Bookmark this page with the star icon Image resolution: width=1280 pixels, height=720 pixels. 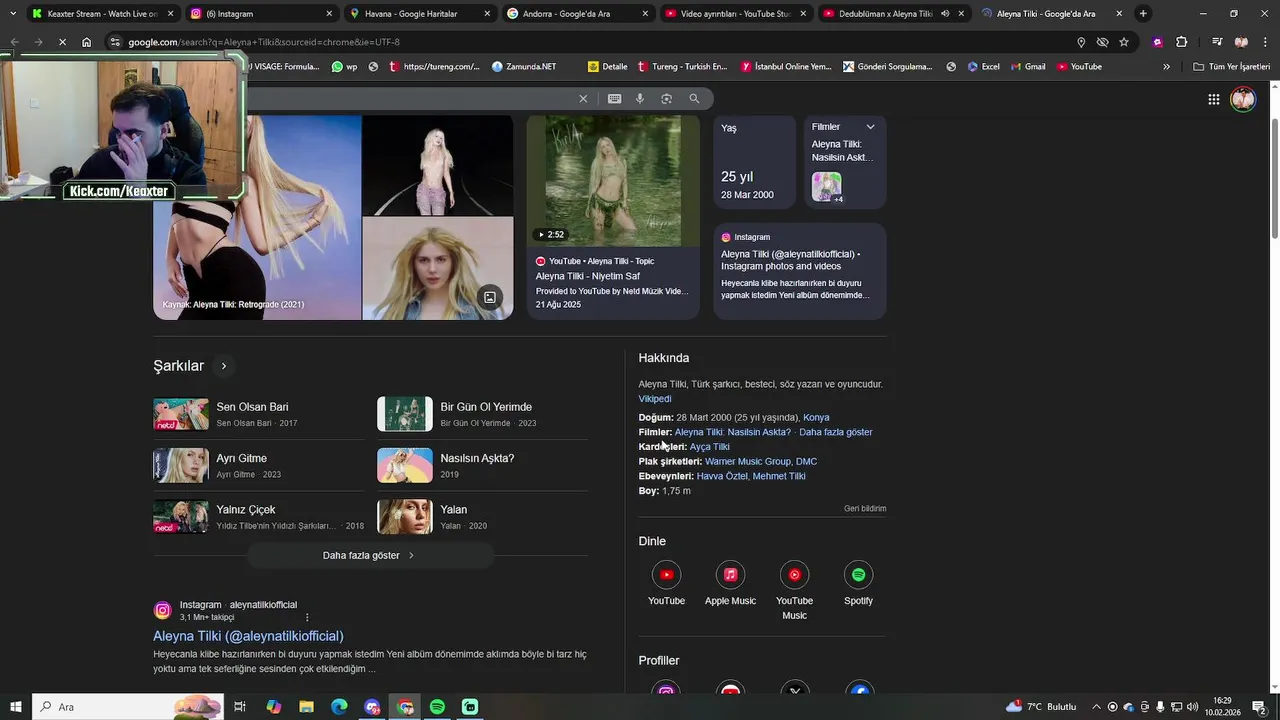pyautogui.click(x=1124, y=42)
